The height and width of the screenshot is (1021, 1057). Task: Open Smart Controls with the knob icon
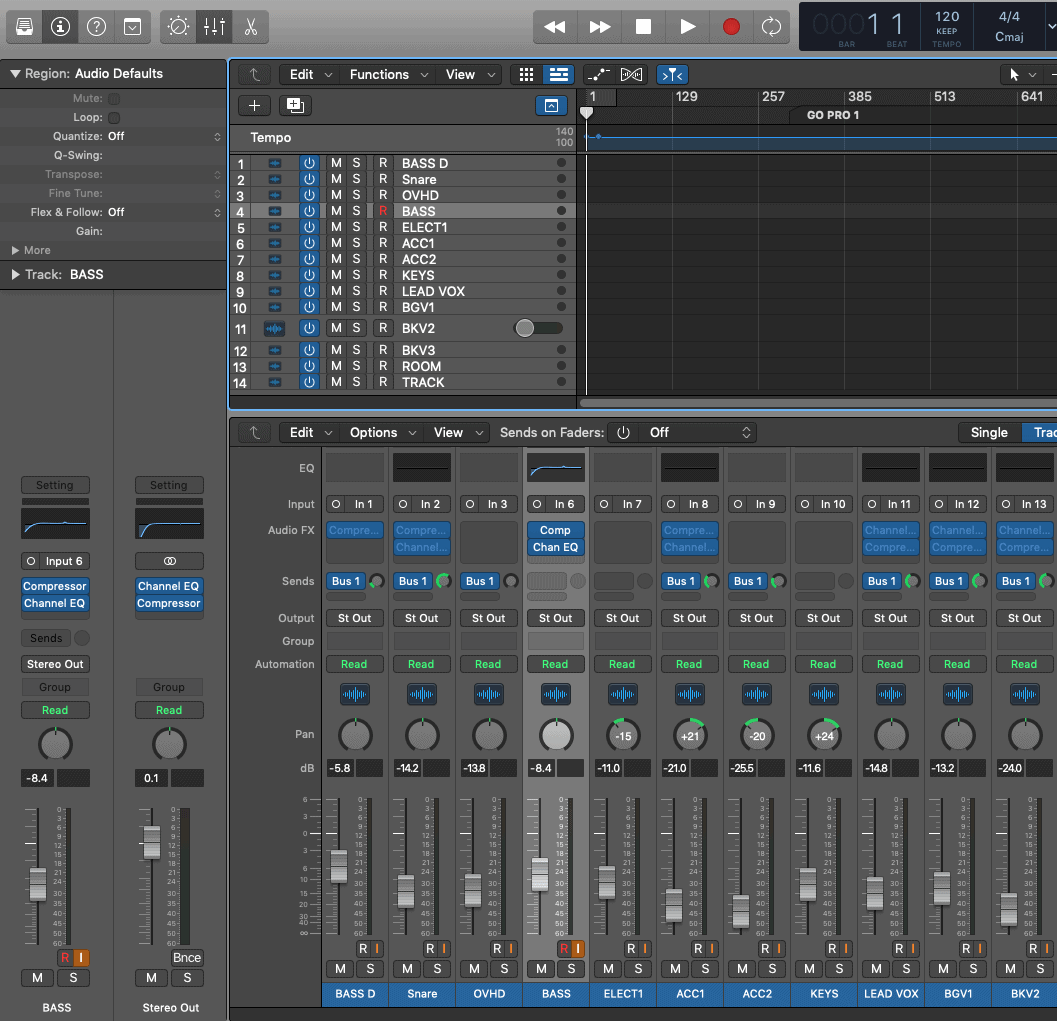(177, 27)
